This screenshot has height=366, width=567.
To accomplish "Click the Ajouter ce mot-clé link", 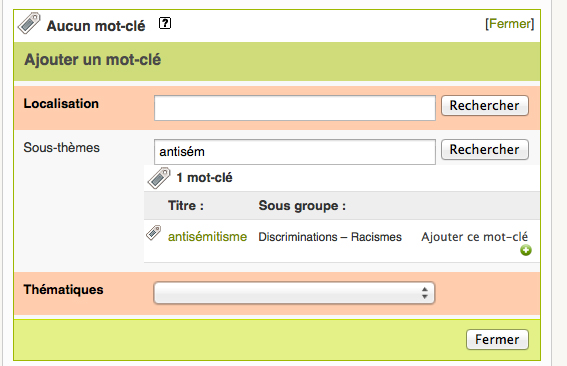I will pyautogui.click(x=474, y=237).
